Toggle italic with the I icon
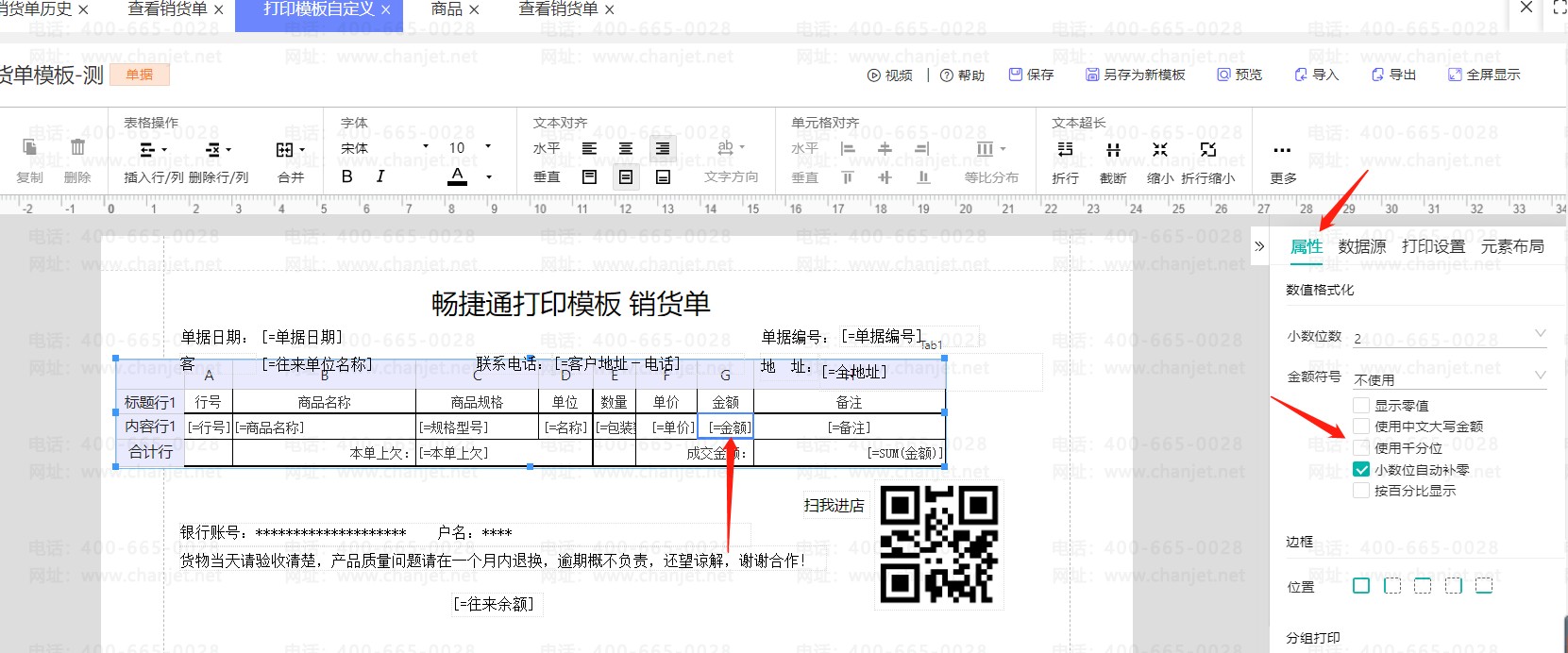 coord(379,176)
